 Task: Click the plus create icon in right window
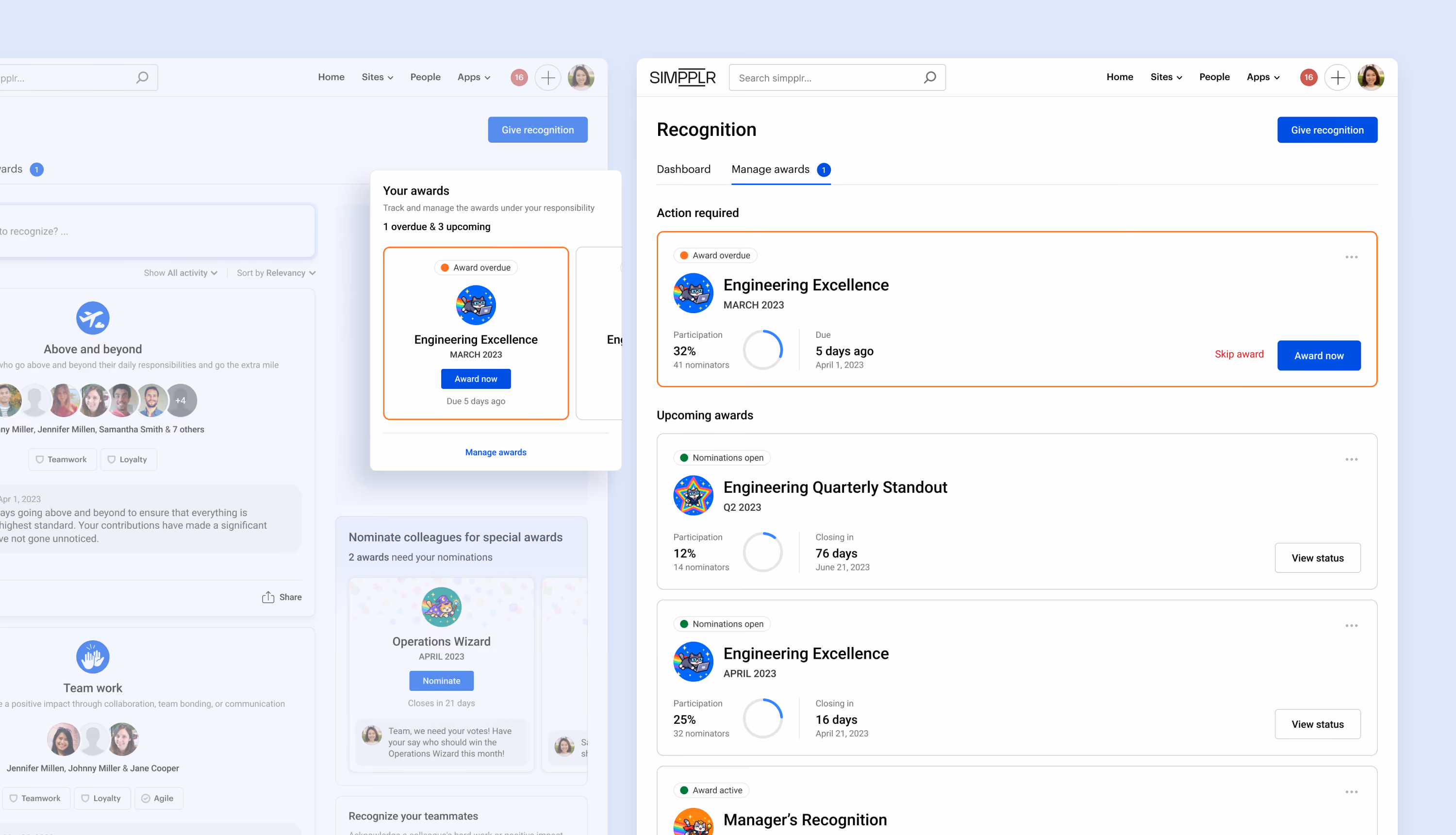[1338, 77]
